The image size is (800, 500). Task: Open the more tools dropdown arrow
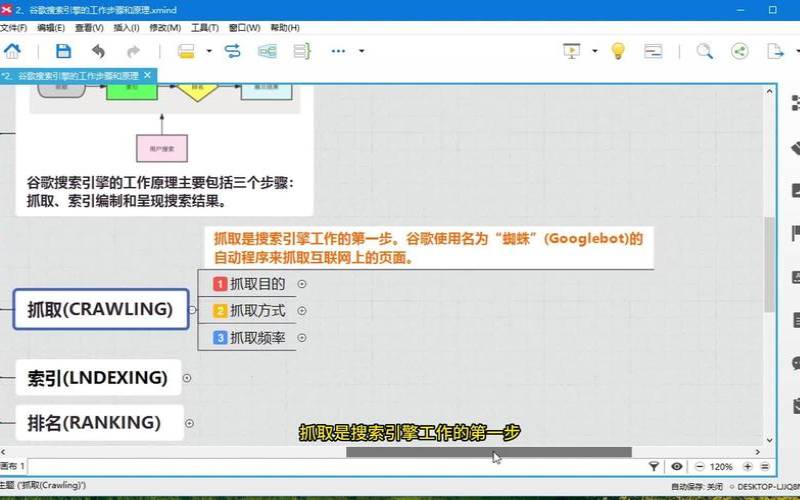pyautogui.click(x=361, y=51)
